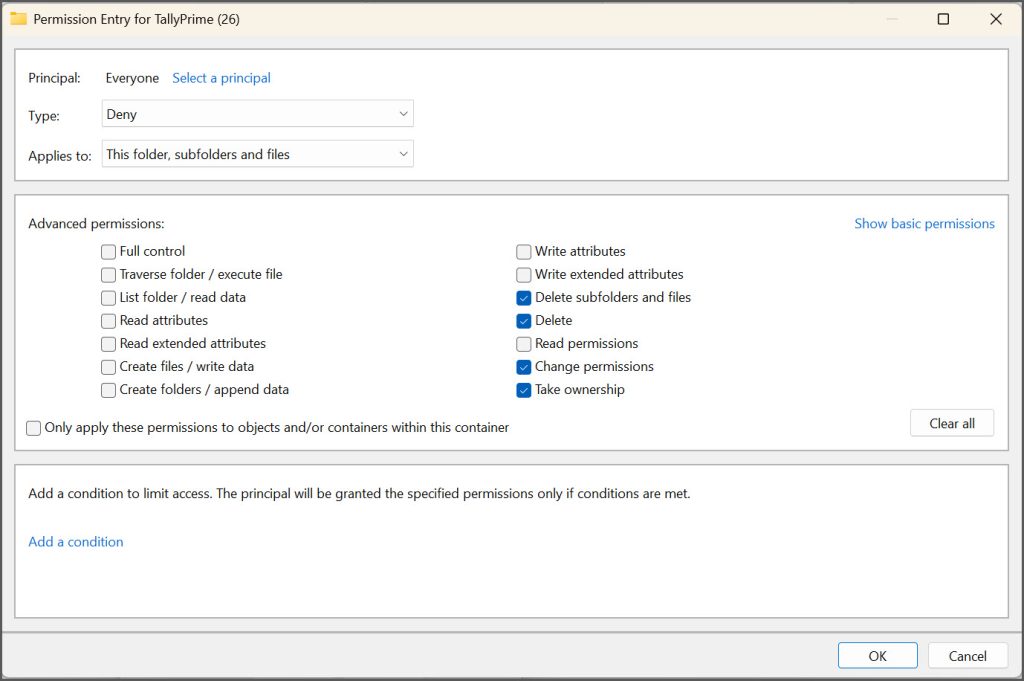Enable the Full control permission
1024x681 pixels.
pos(108,251)
